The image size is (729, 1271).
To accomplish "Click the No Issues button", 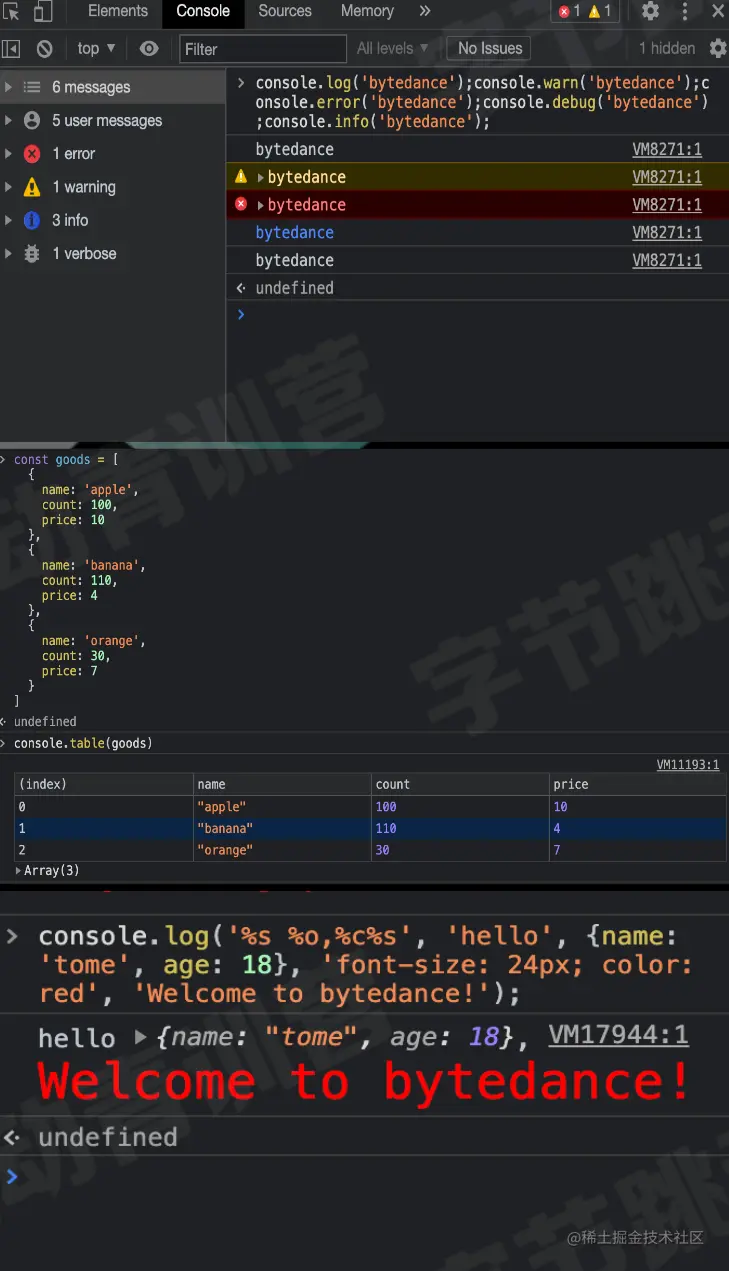I will 490,48.
